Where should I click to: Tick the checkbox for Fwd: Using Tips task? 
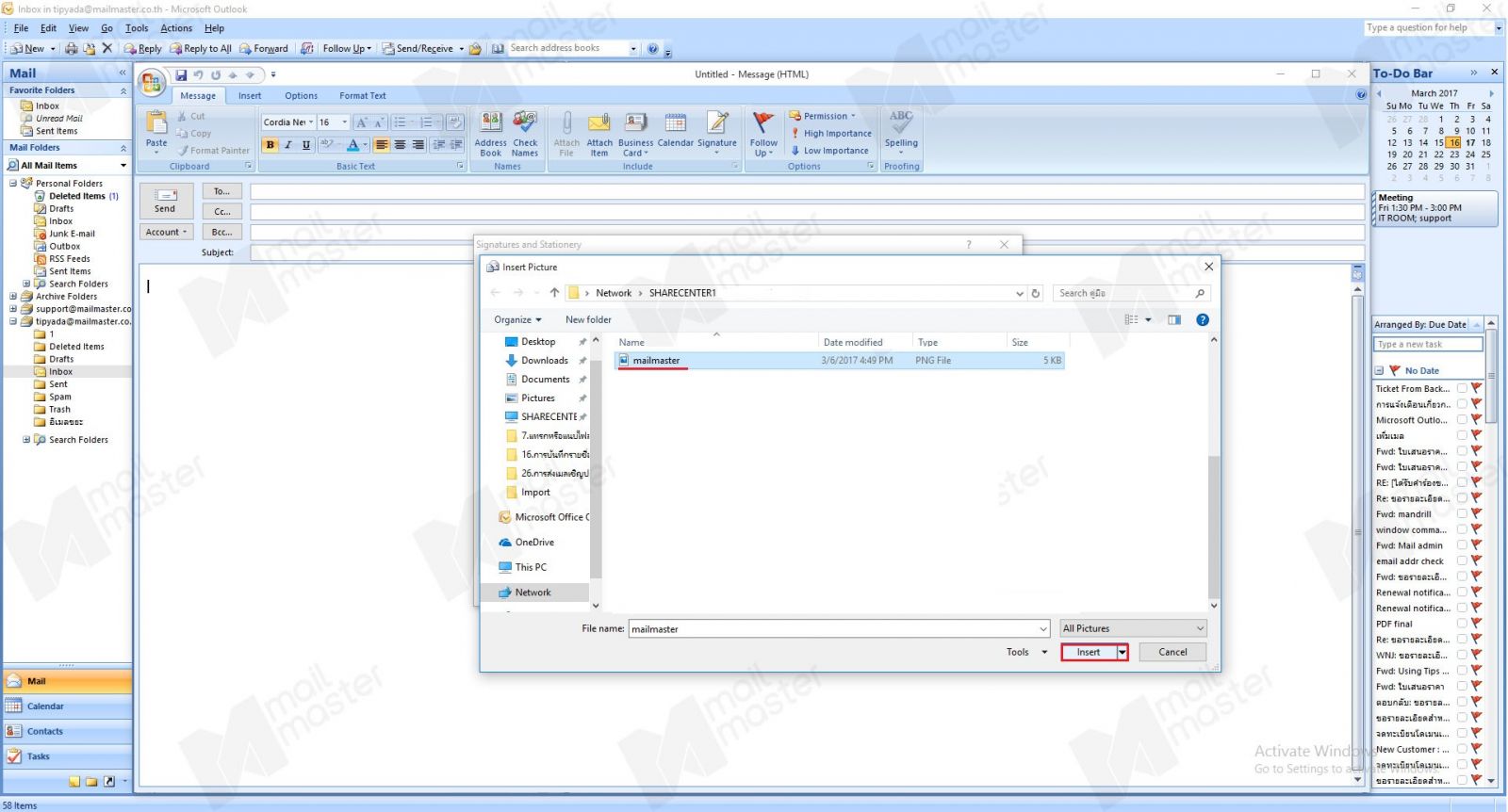click(1462, 671)
